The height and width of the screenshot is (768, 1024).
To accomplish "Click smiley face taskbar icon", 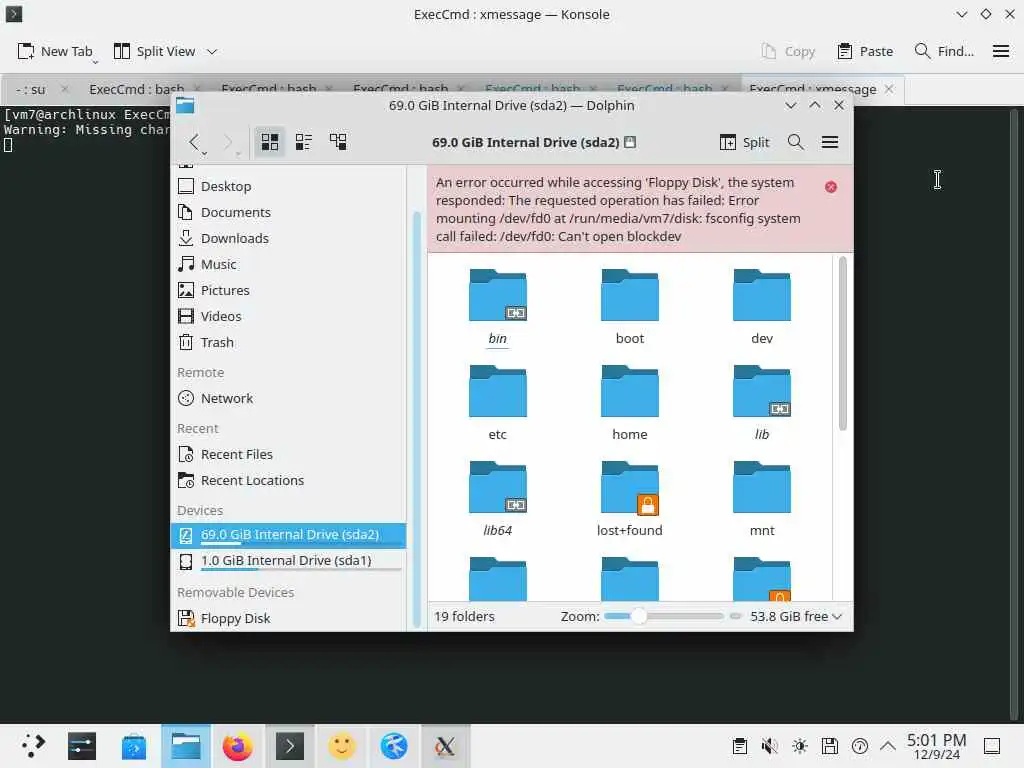I will click(342, 746).
